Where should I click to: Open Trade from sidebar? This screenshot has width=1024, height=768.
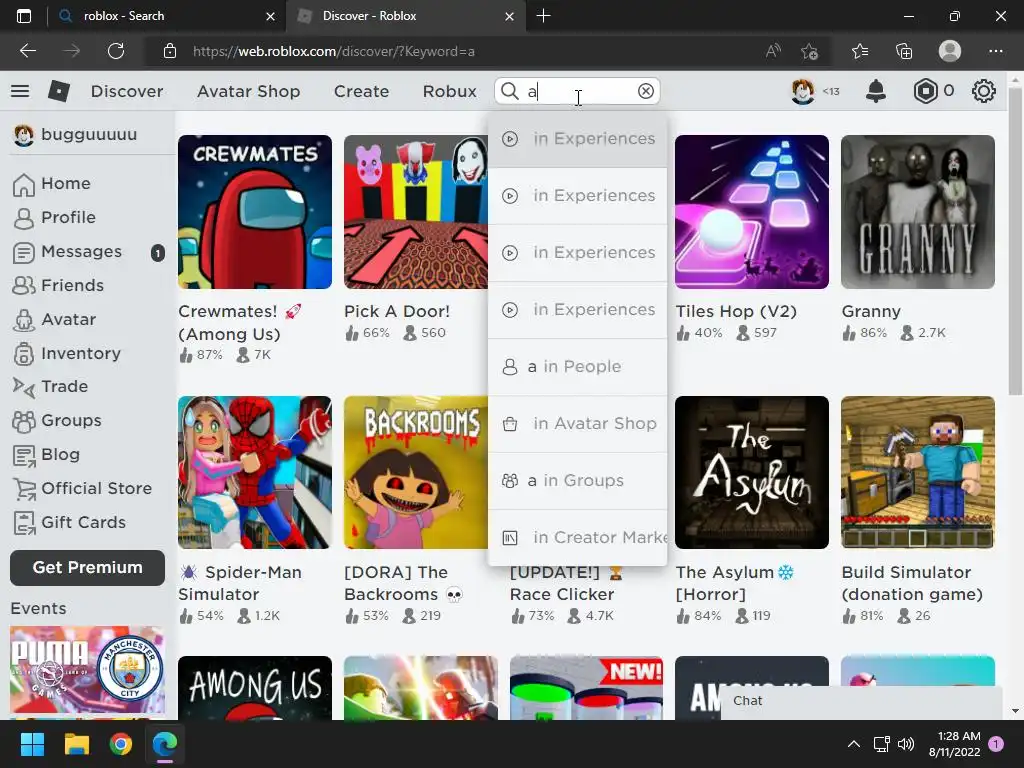pos(50,387)
